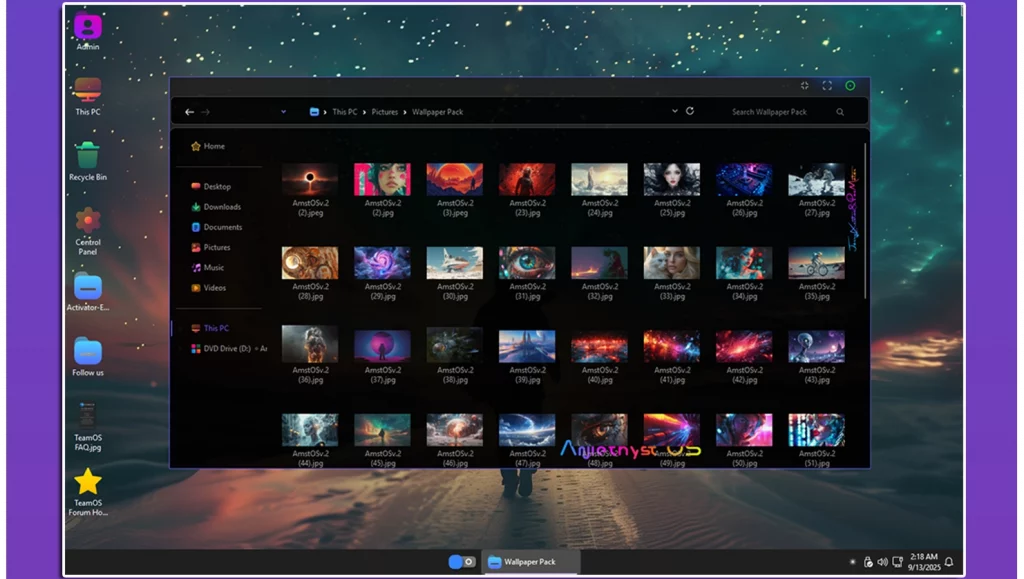Click the Pictures breadcrumb link
This screenshot has height=579, width=1024.
click(385, 112)
